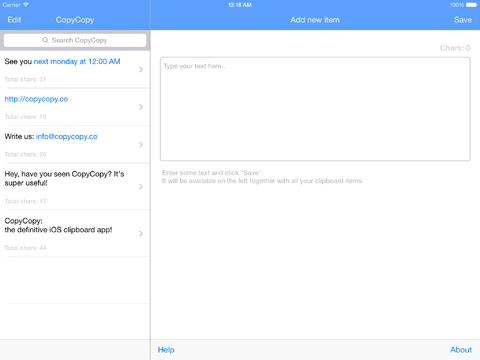The width and height of the screenshot is (480, 360).
Task: Open the 'Write us' item chevron
Action: (x=141, y=145)
